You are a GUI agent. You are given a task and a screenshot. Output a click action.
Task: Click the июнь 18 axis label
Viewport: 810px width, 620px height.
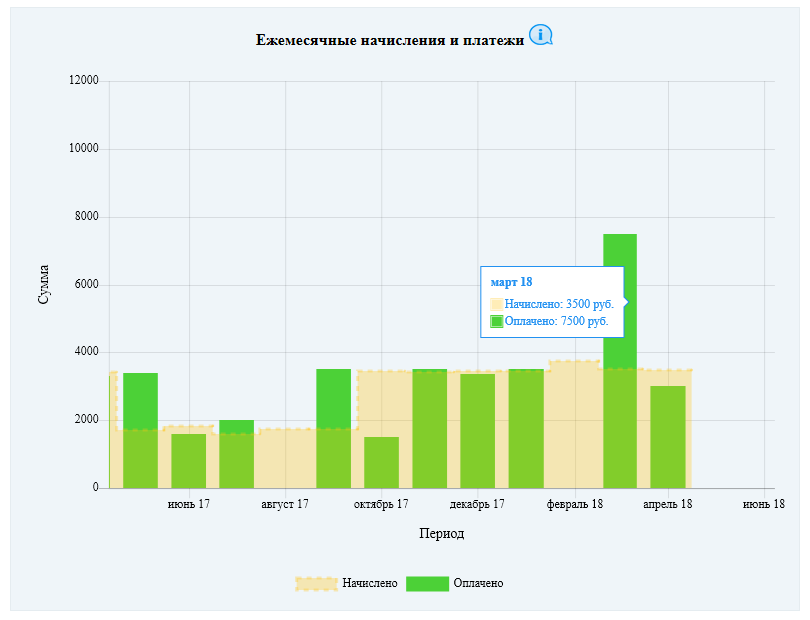(x=764, y=504)
